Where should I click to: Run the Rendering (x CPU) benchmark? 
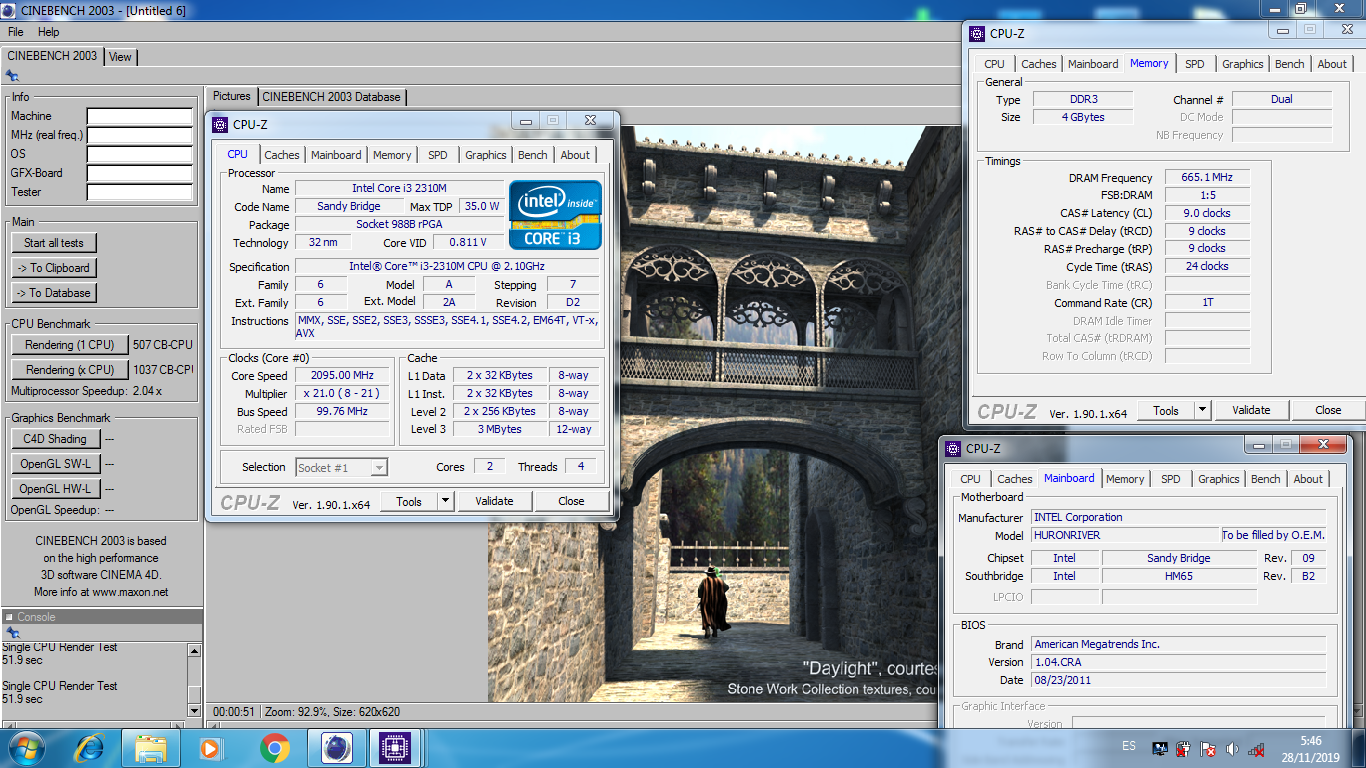point(70,370)
